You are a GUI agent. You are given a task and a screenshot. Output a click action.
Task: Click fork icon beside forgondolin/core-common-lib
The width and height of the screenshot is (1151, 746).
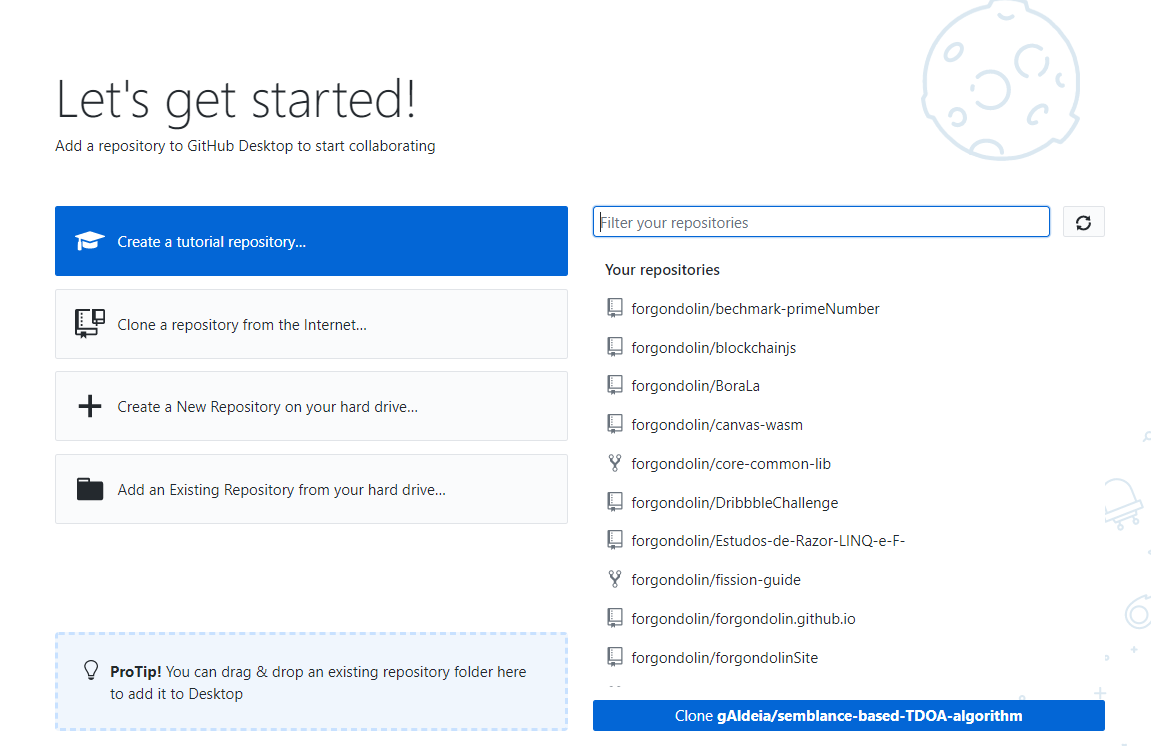coord(615,463)
